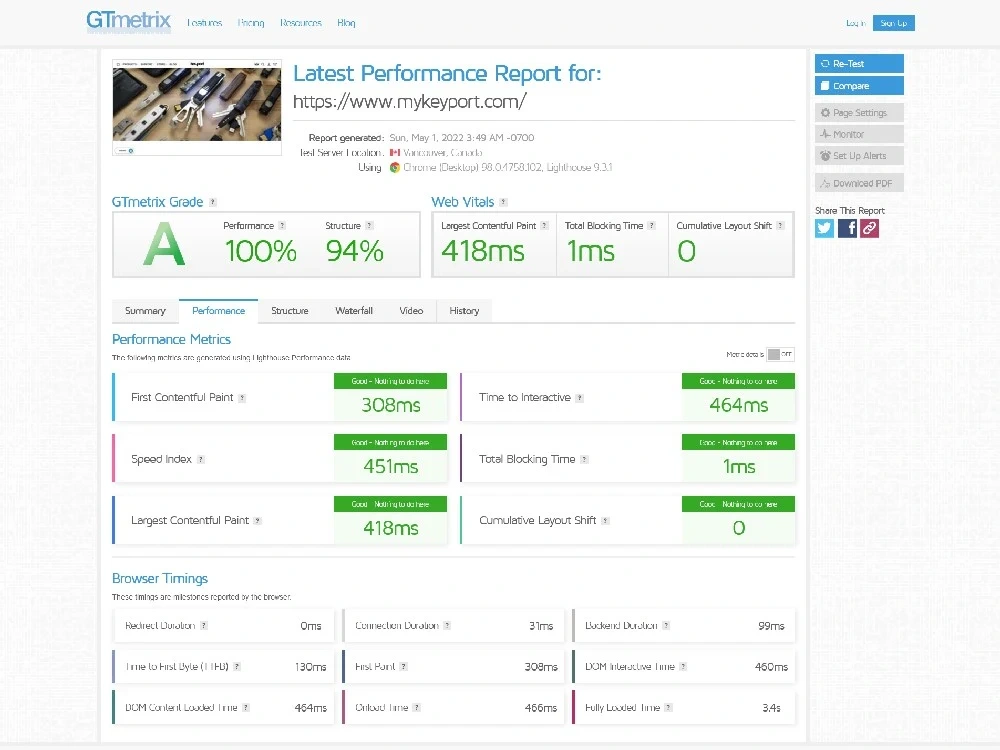
Task: Open Features in top navigation
Action: [x=205, y=23]
